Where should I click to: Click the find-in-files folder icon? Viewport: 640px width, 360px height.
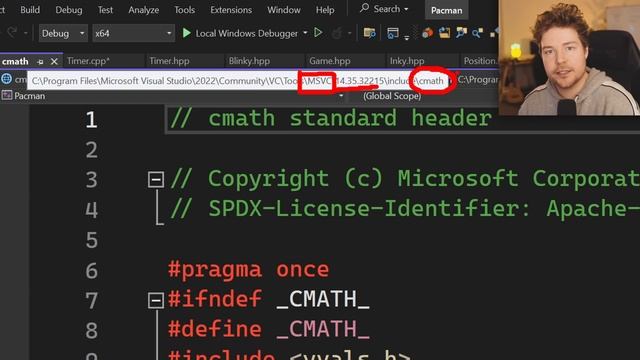click(x=369, y=33)
